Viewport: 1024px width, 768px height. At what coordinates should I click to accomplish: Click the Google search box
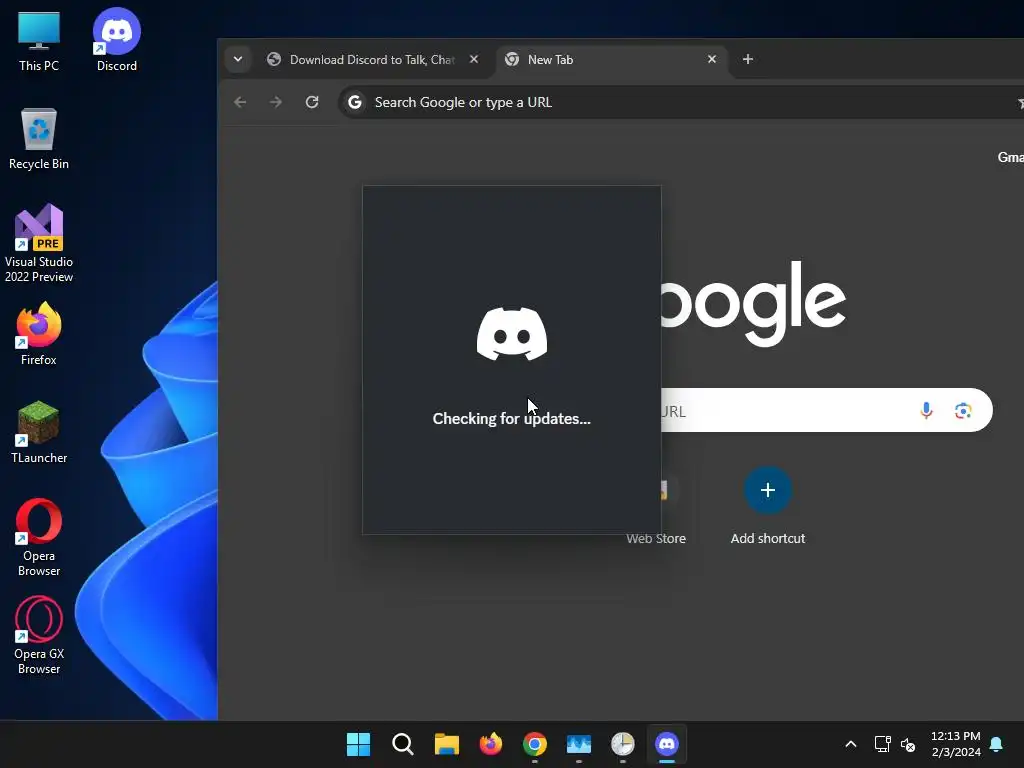pos(826,410)
